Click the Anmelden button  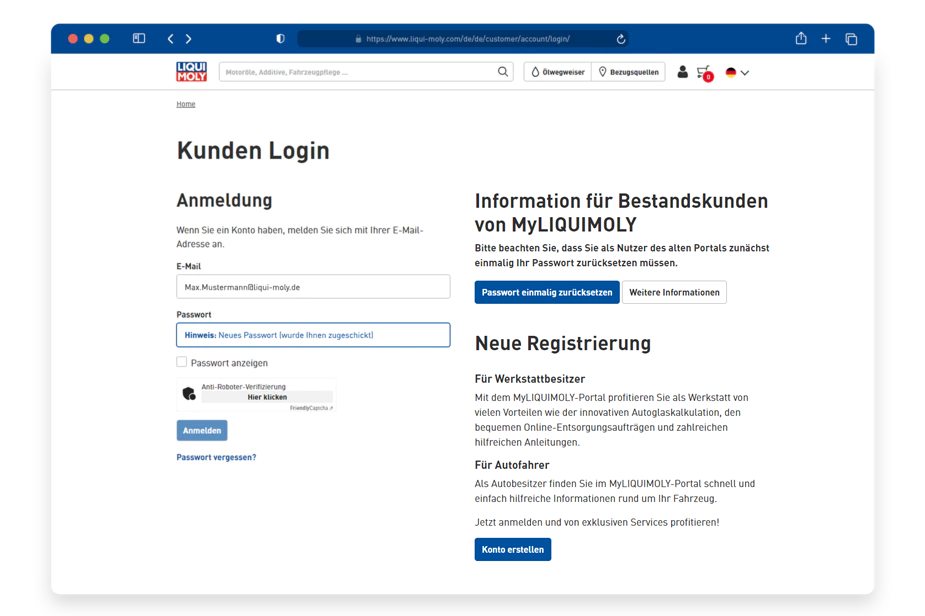pyautogui.click(x=202, y=430)
